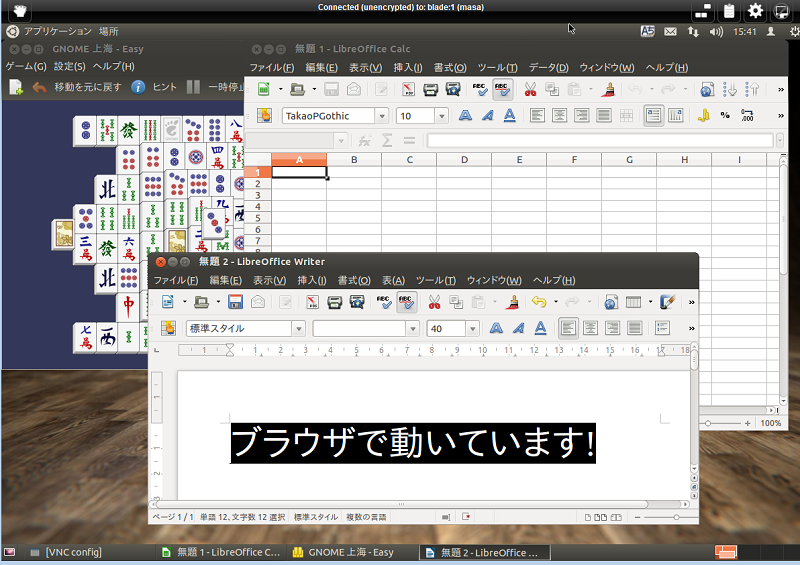The height and width of the screenshot is (565, 800).
Task: Expand paragraph style dropdown in Writer
Action: [x=299, y=328]
